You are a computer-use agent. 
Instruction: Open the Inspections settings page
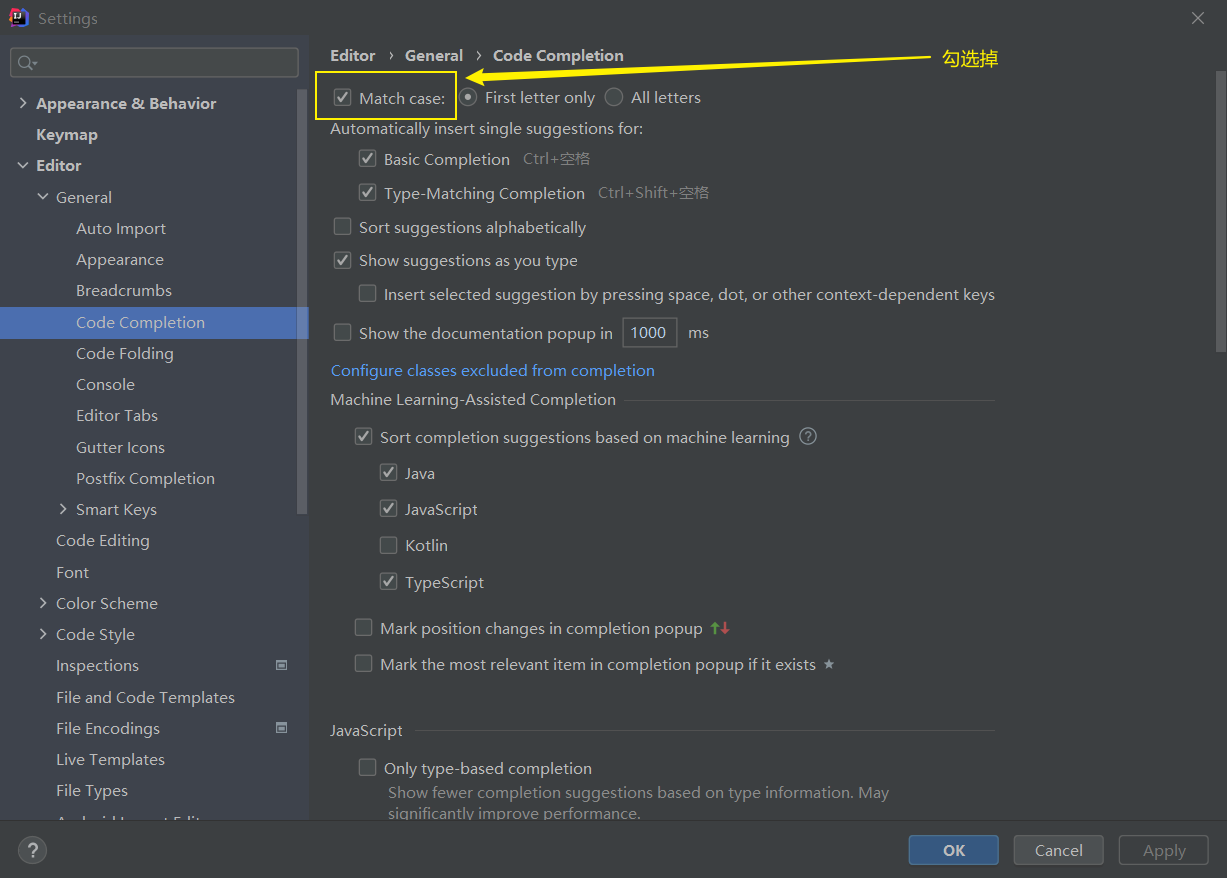[x=97, y=665]
